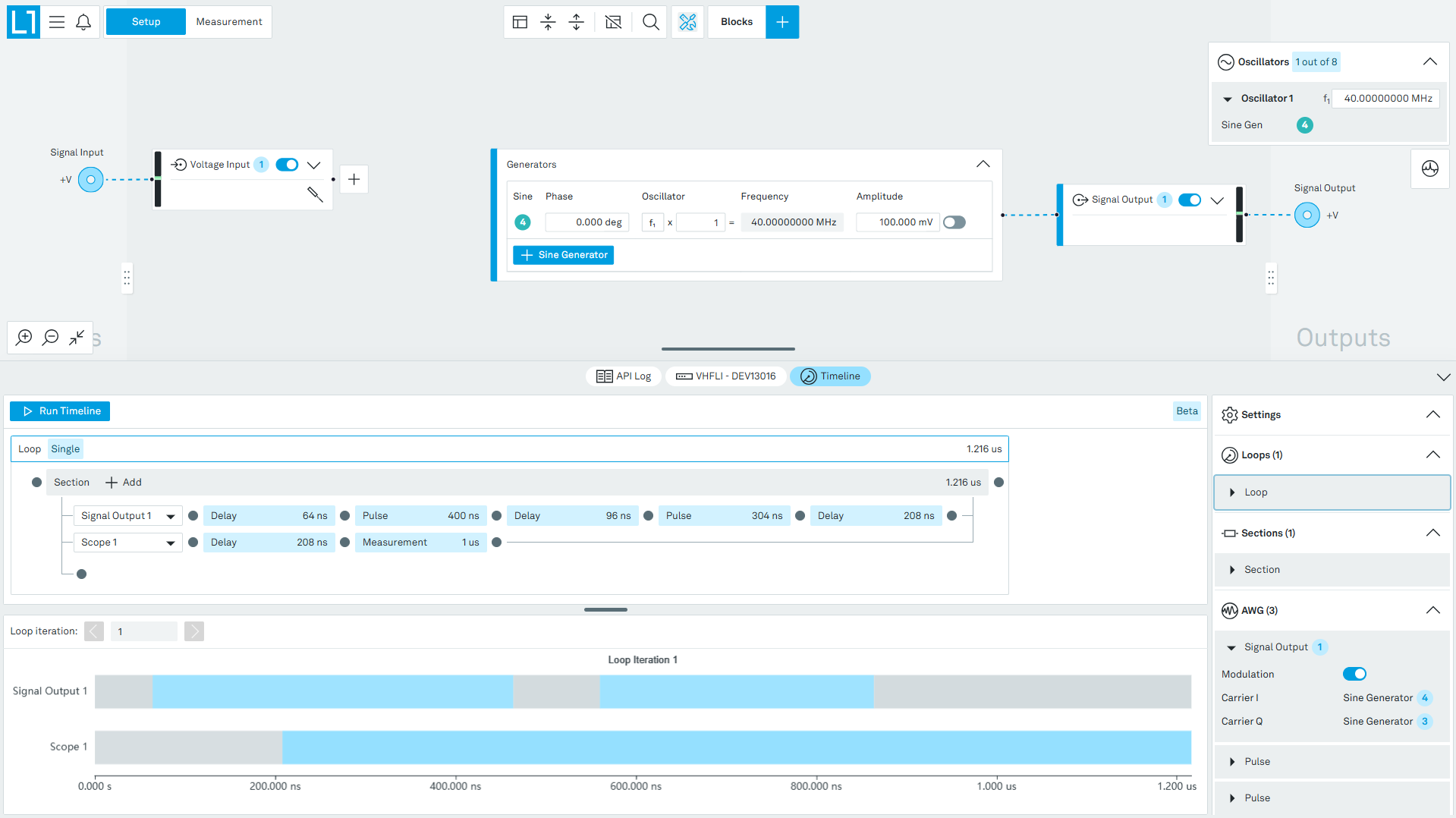
Task: Zoom out of the block diagram
Action: (50, 337)
